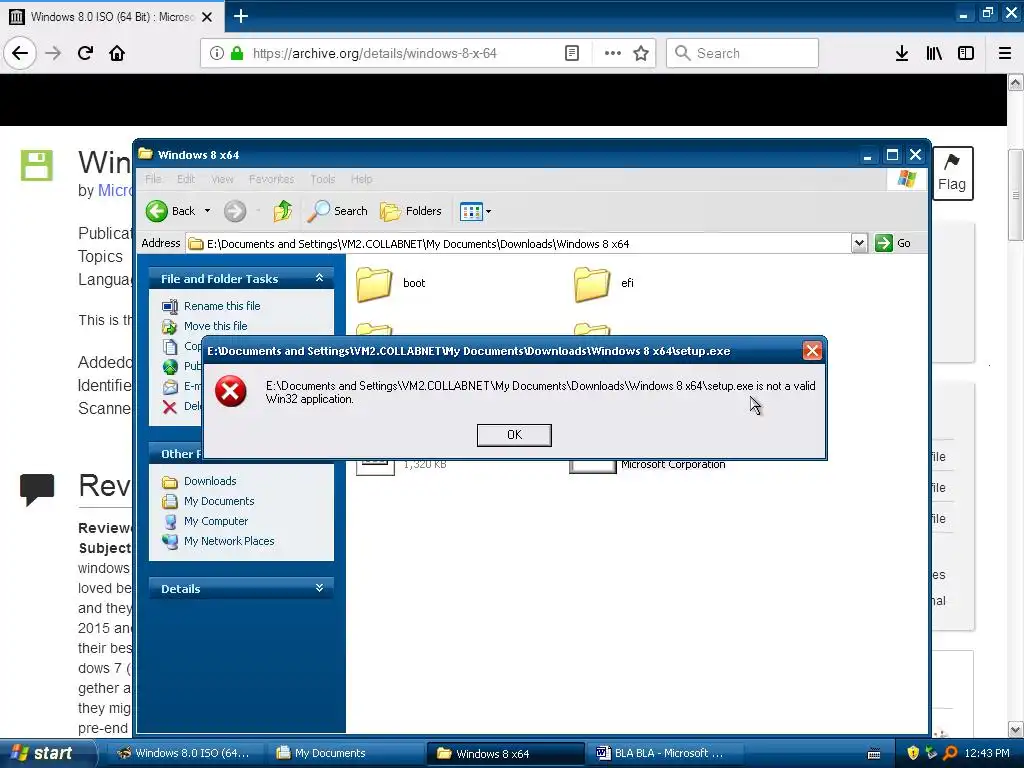Go up one folder level
The height and width of the screenshot is (768, 1024).
(282, 211)
